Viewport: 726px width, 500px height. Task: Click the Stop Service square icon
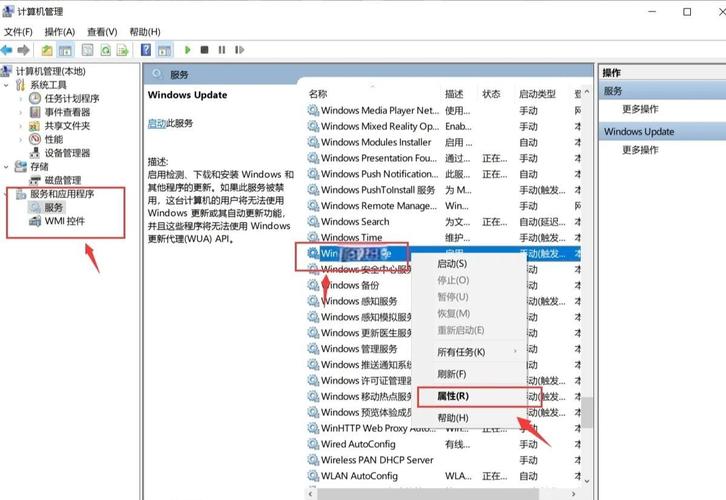coord(204,49)
